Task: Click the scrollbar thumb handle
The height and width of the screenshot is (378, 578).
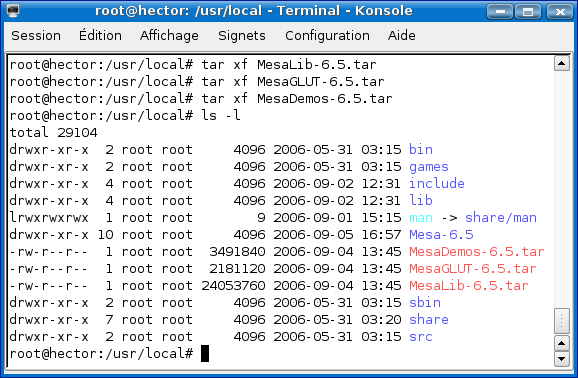Action: click(562, 321)
